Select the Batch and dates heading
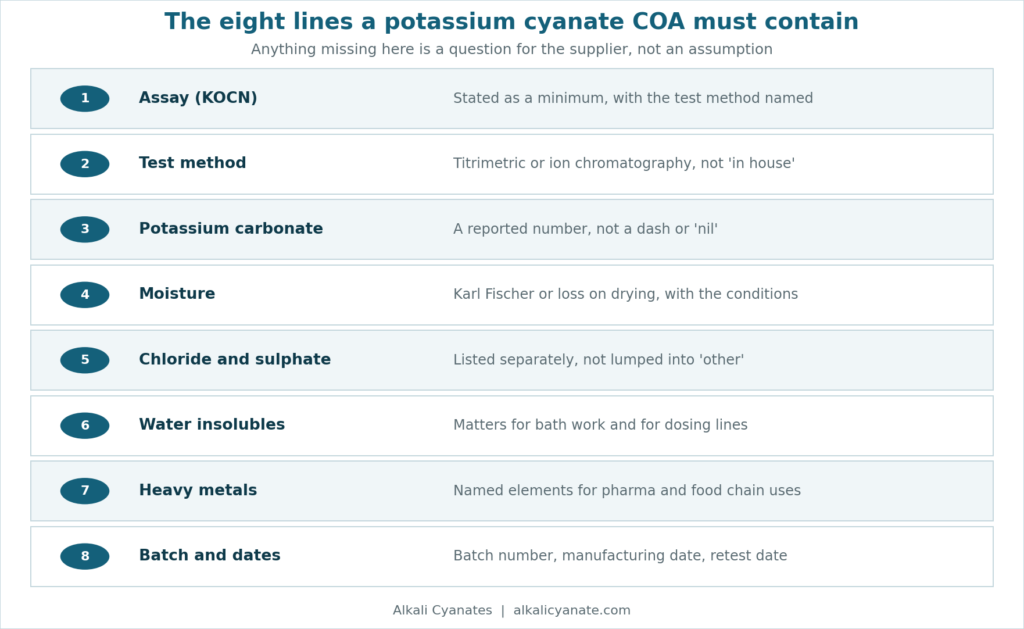This screenshot has width=1024, height=629. tap(210, 555)
